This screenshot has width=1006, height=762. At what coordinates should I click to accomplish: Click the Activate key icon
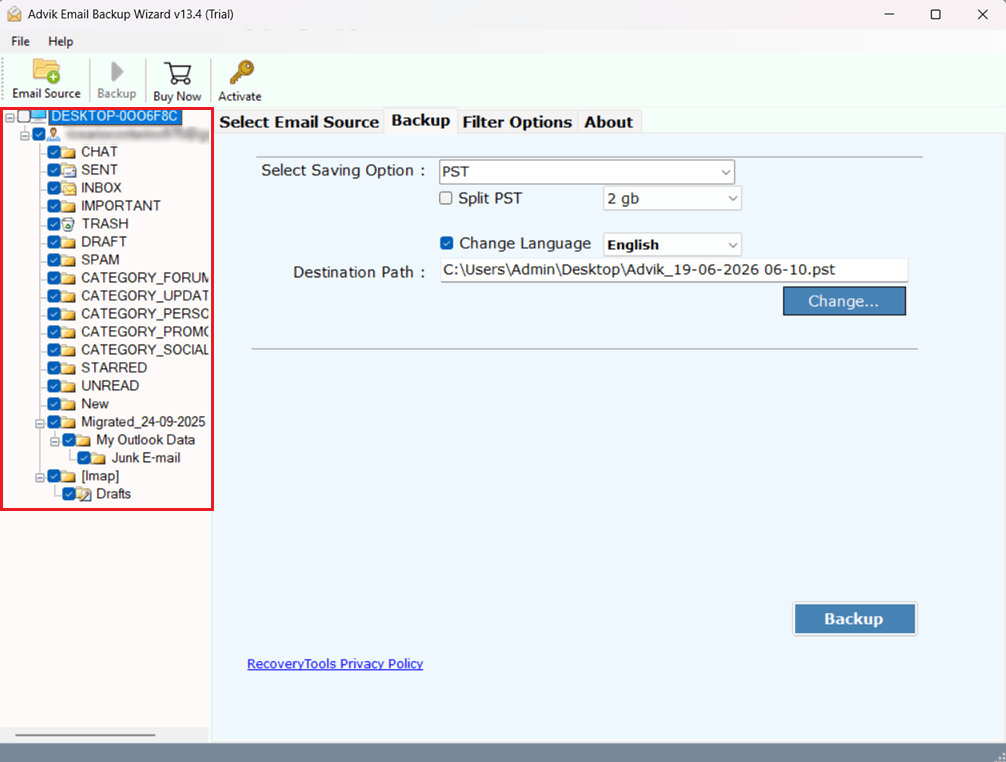242,72
